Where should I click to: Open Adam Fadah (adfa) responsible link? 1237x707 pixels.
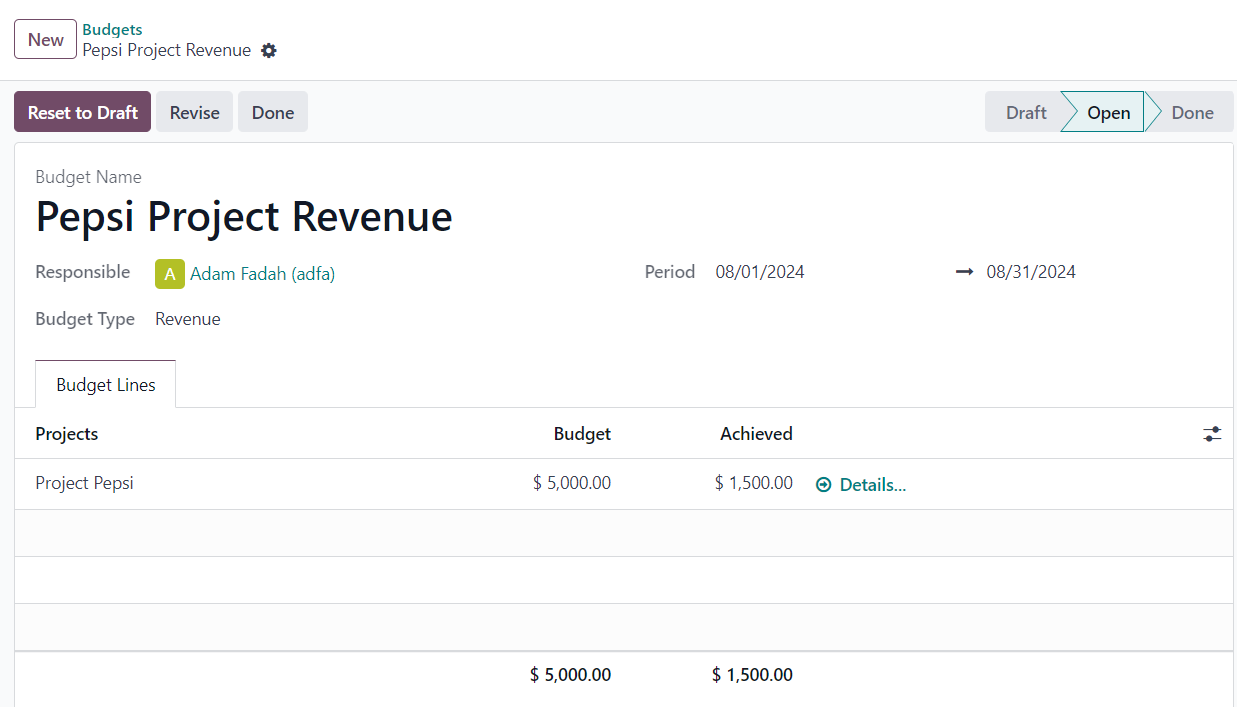point(262,273)
